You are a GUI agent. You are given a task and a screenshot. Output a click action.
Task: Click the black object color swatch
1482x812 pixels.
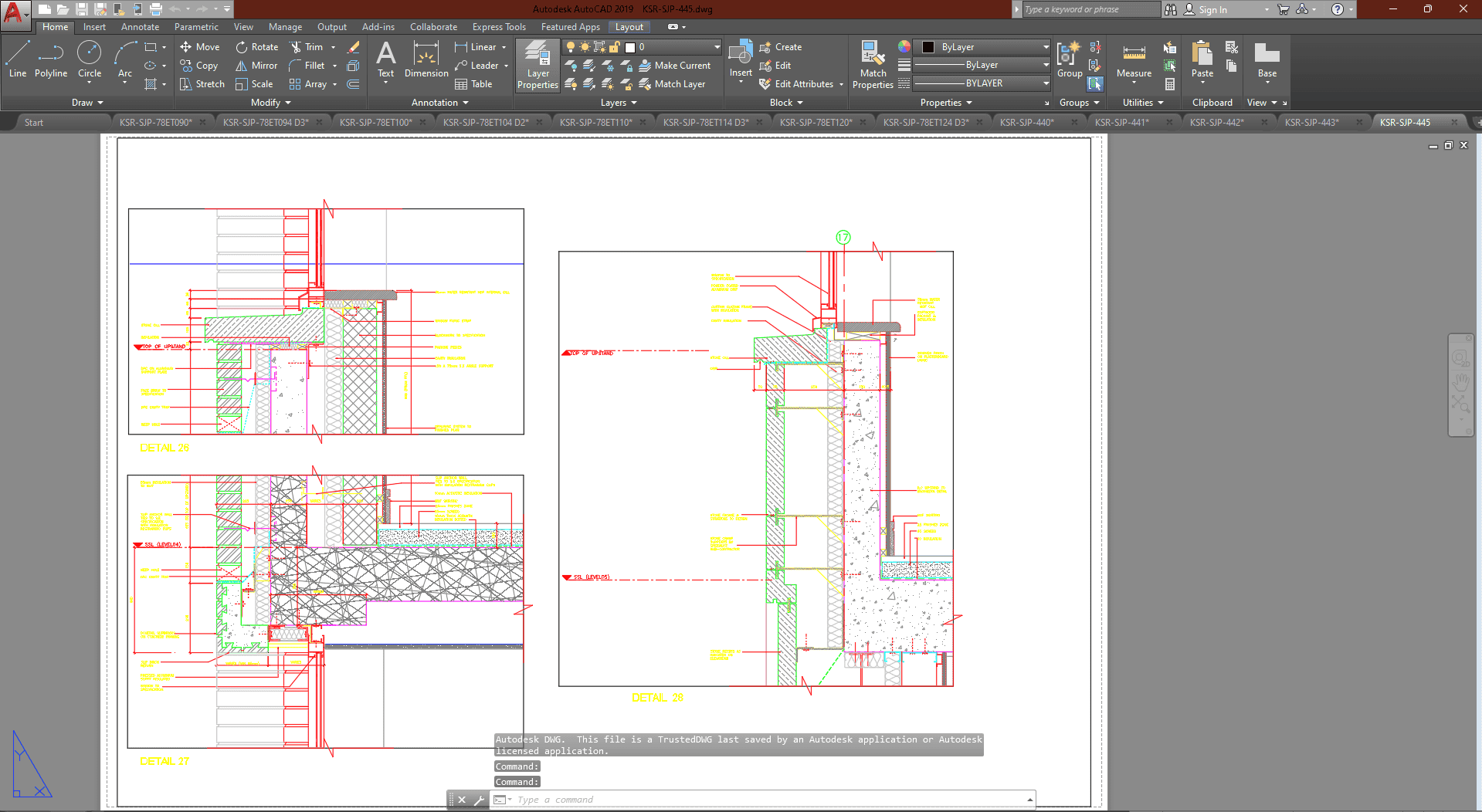[x=928, y=47]
